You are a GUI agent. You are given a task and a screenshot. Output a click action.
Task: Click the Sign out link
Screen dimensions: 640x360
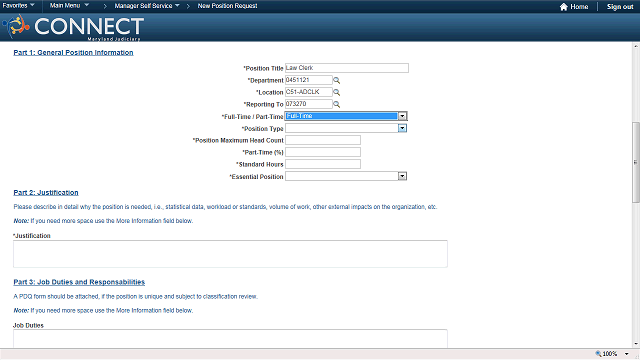[620, 7]
